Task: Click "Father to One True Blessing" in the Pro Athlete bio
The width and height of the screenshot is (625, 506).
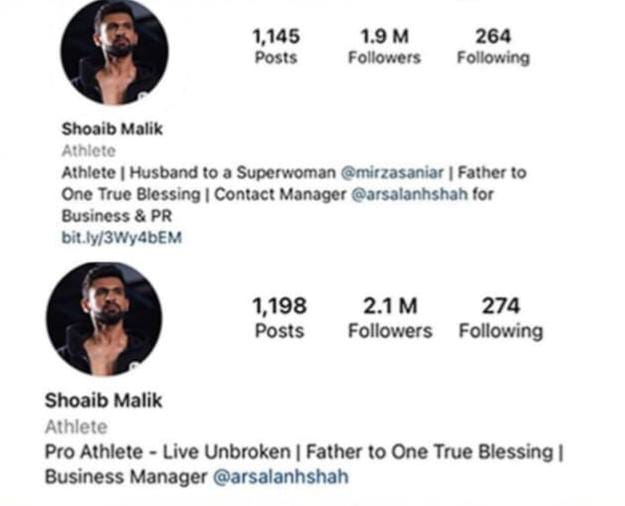Action: (x=439, y=452)
